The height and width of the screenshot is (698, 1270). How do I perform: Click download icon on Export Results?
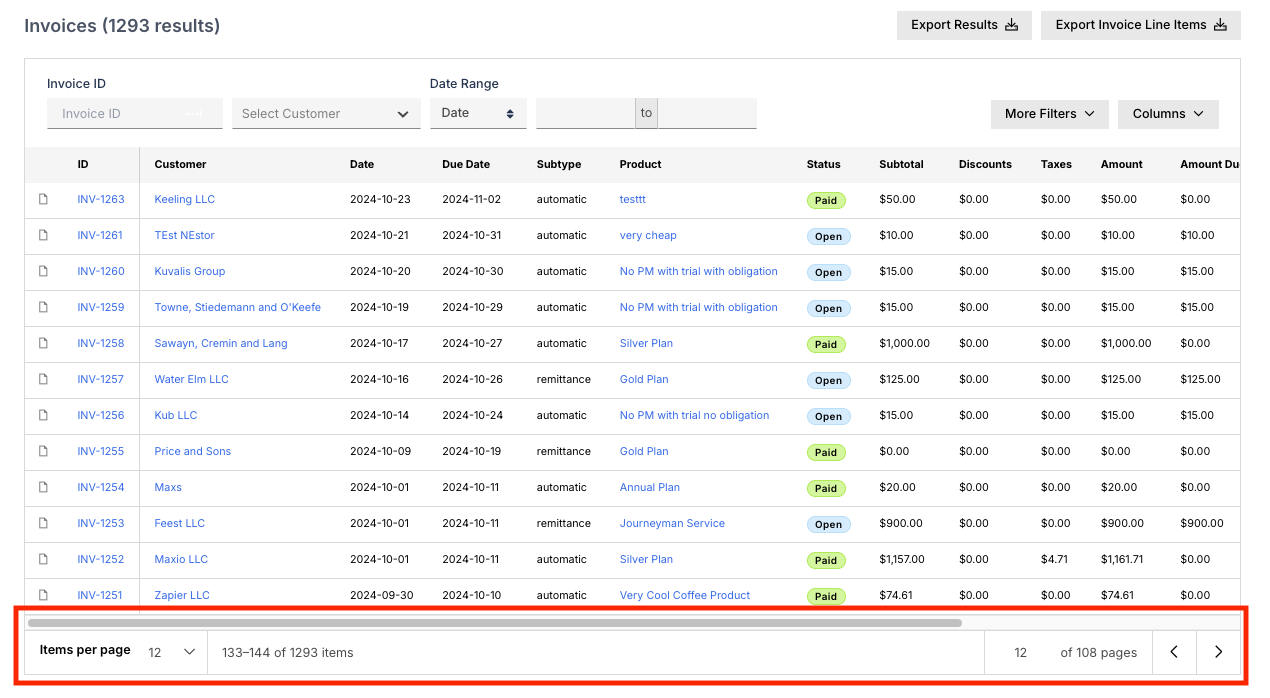pyautogui.click(x=1011, y=25)
